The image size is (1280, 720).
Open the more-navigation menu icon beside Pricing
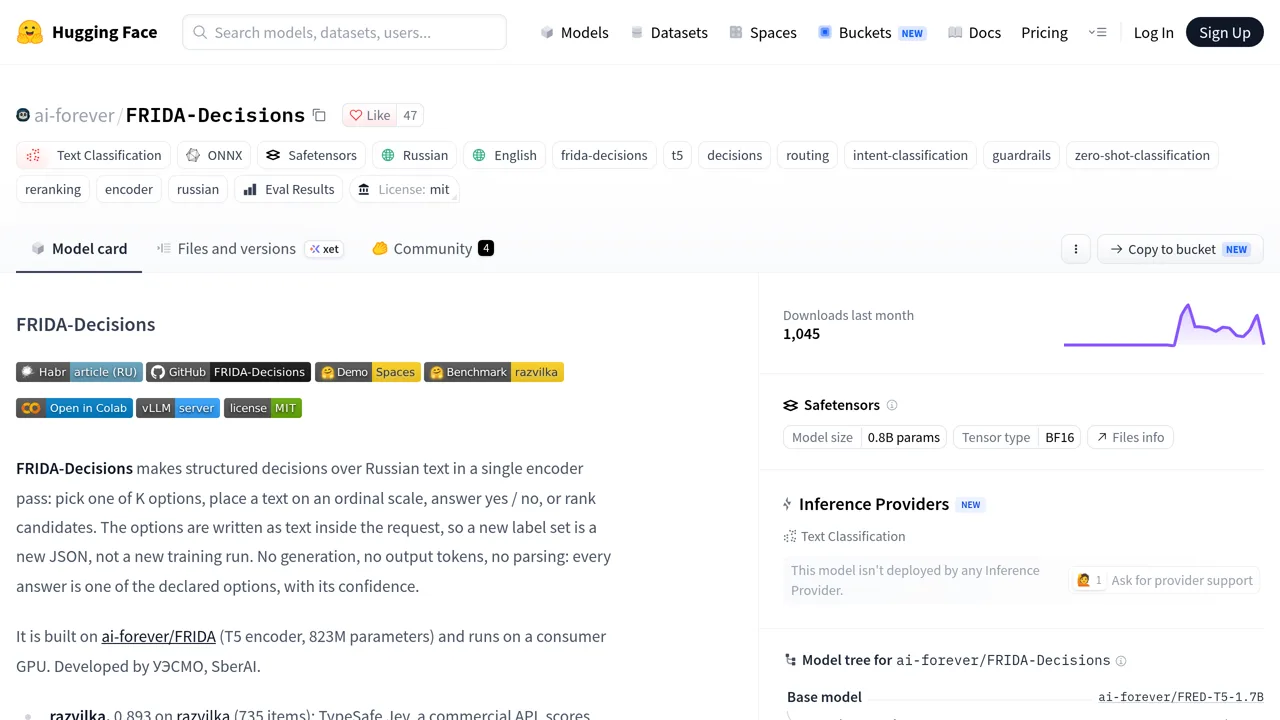coord(1097,32)
